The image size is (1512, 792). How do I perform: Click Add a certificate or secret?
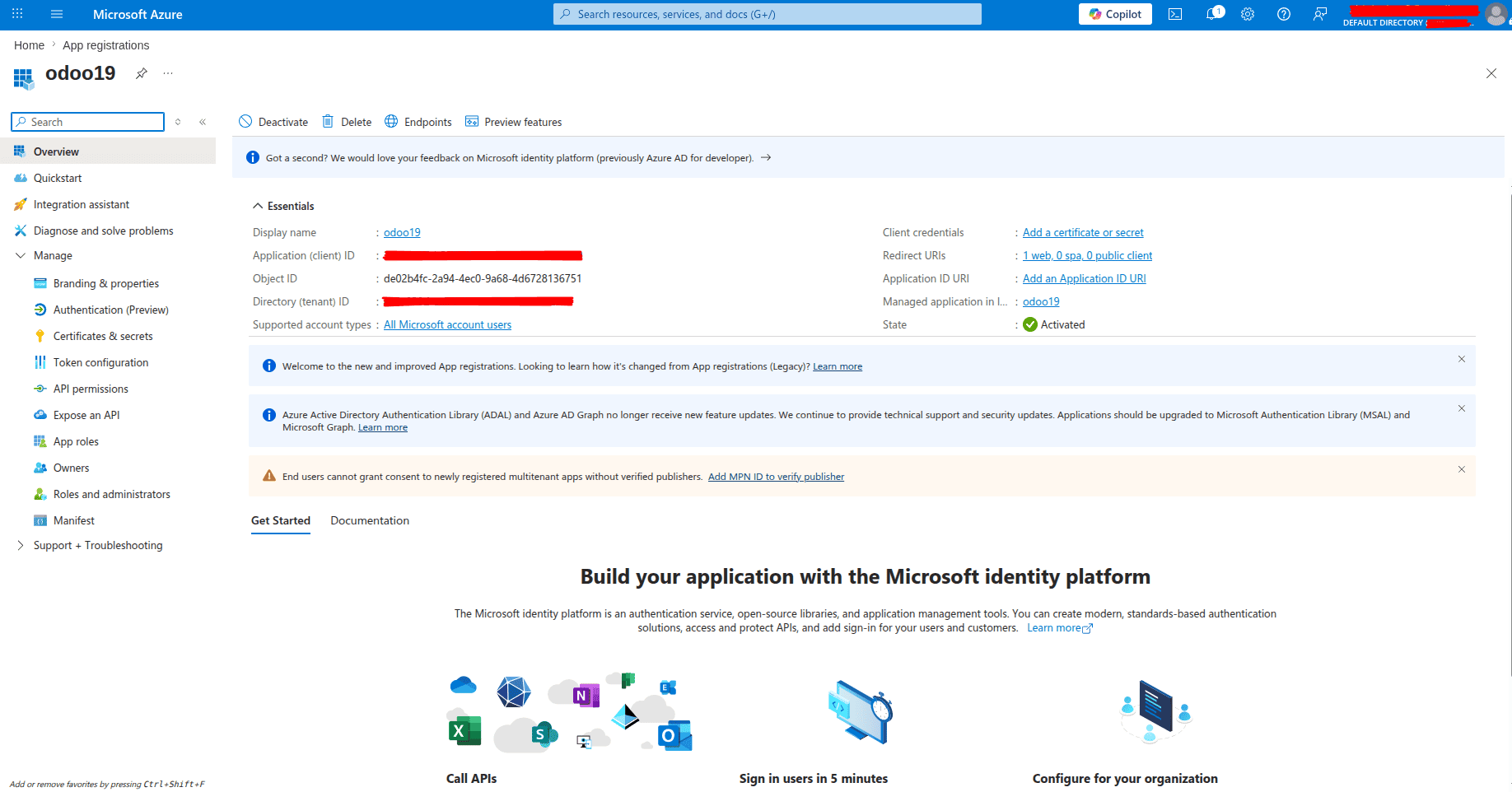coord(1083,232)
